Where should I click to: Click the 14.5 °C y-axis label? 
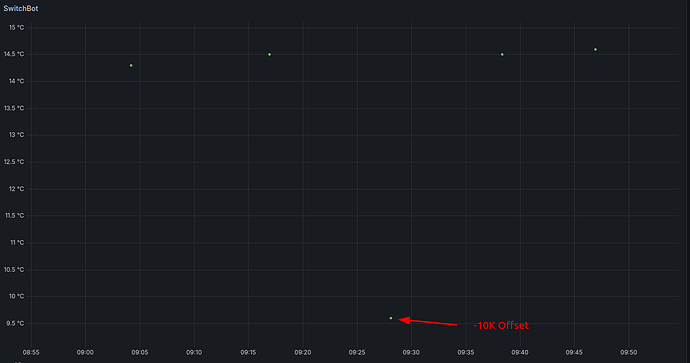(14, 54)
